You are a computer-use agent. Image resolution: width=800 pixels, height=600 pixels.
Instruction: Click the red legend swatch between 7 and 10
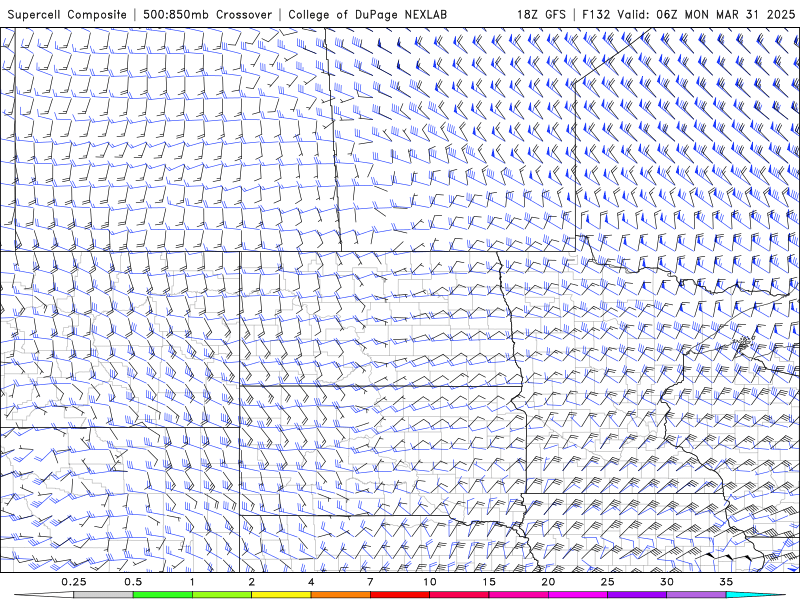(400, 595)
